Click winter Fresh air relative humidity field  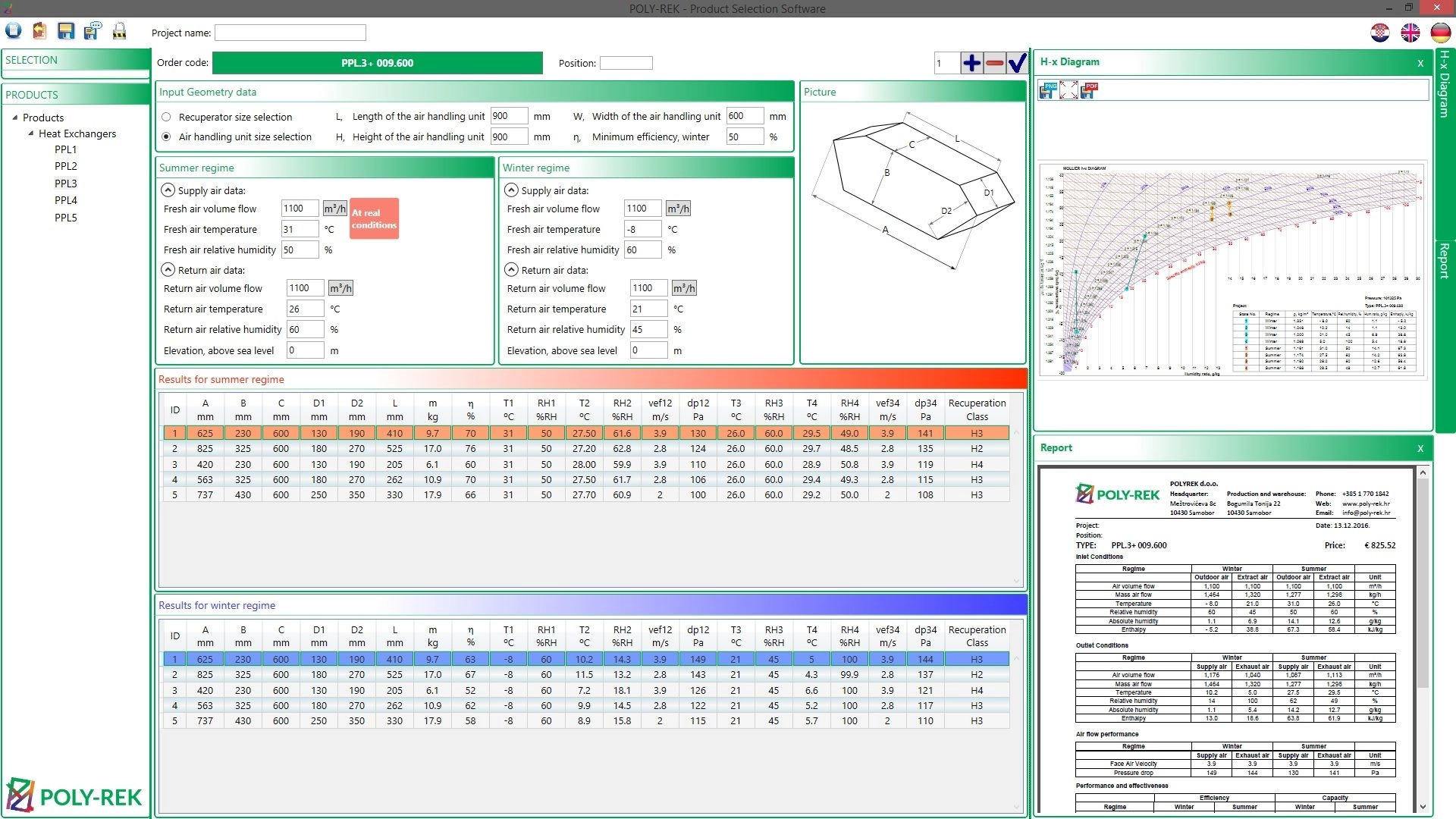click(643, 249)
